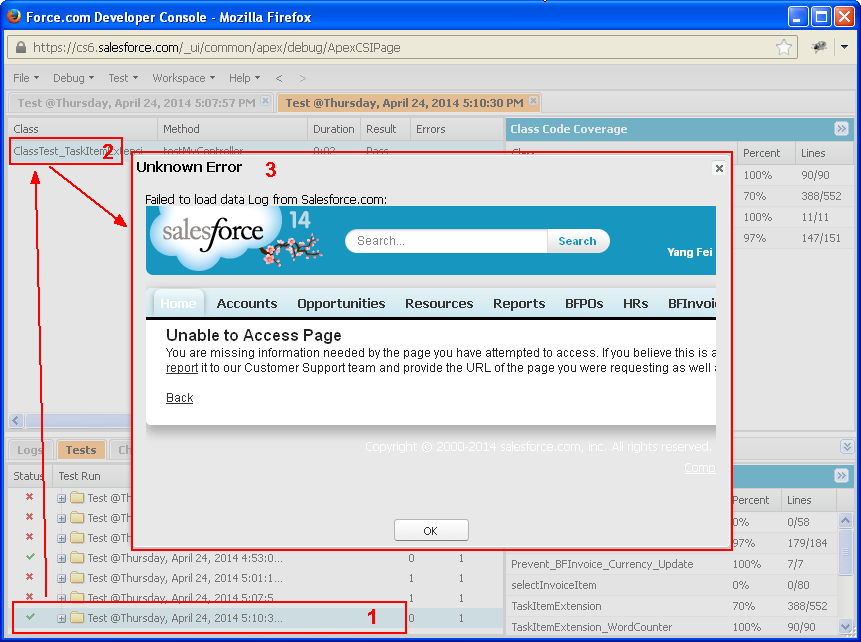Open the Home tab in Salesforce
This screenshot has width=861, height=642.
tap(178, 303)
